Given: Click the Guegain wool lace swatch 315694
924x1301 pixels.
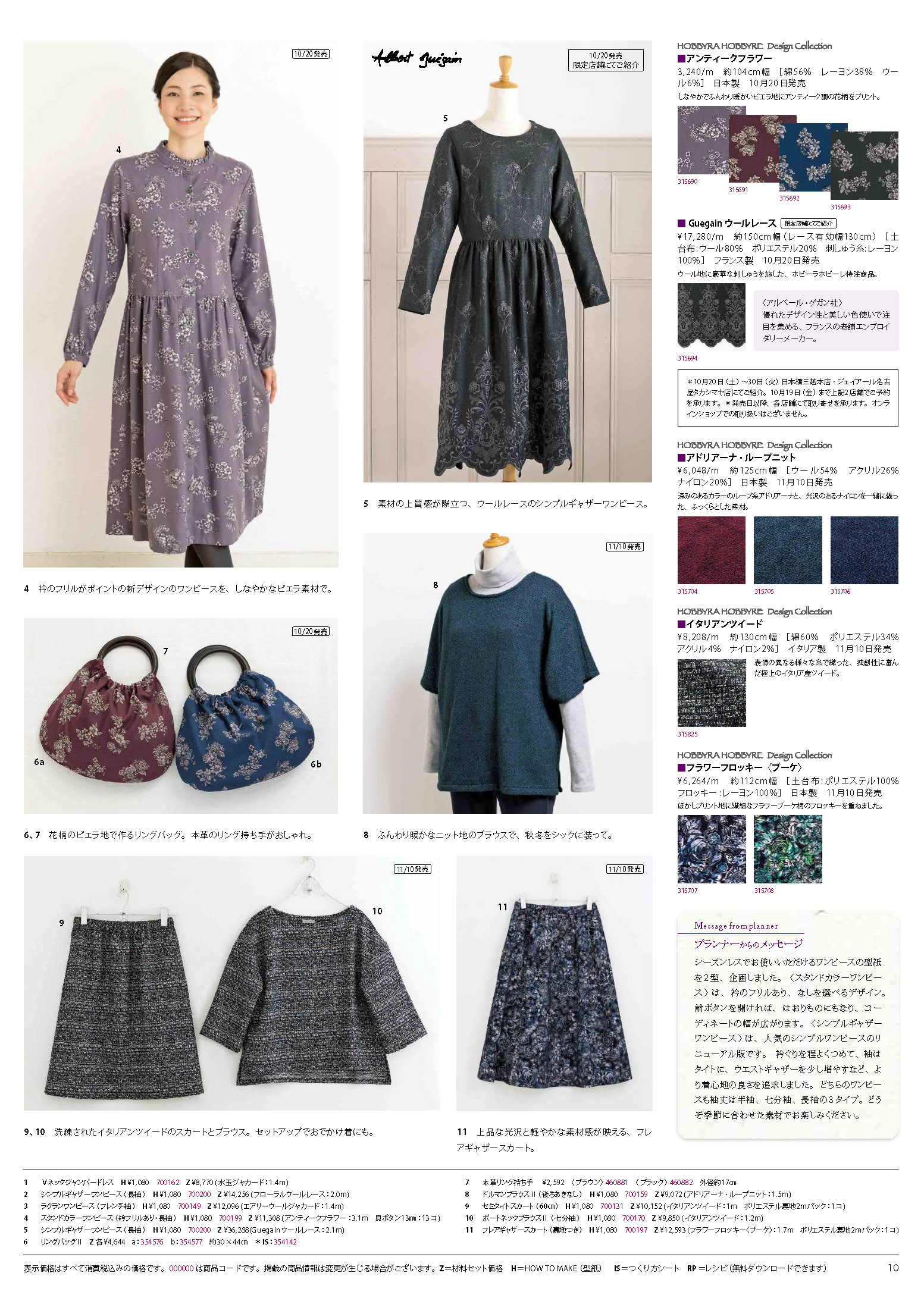Looking at the screenshot, I should pos(712,316).
